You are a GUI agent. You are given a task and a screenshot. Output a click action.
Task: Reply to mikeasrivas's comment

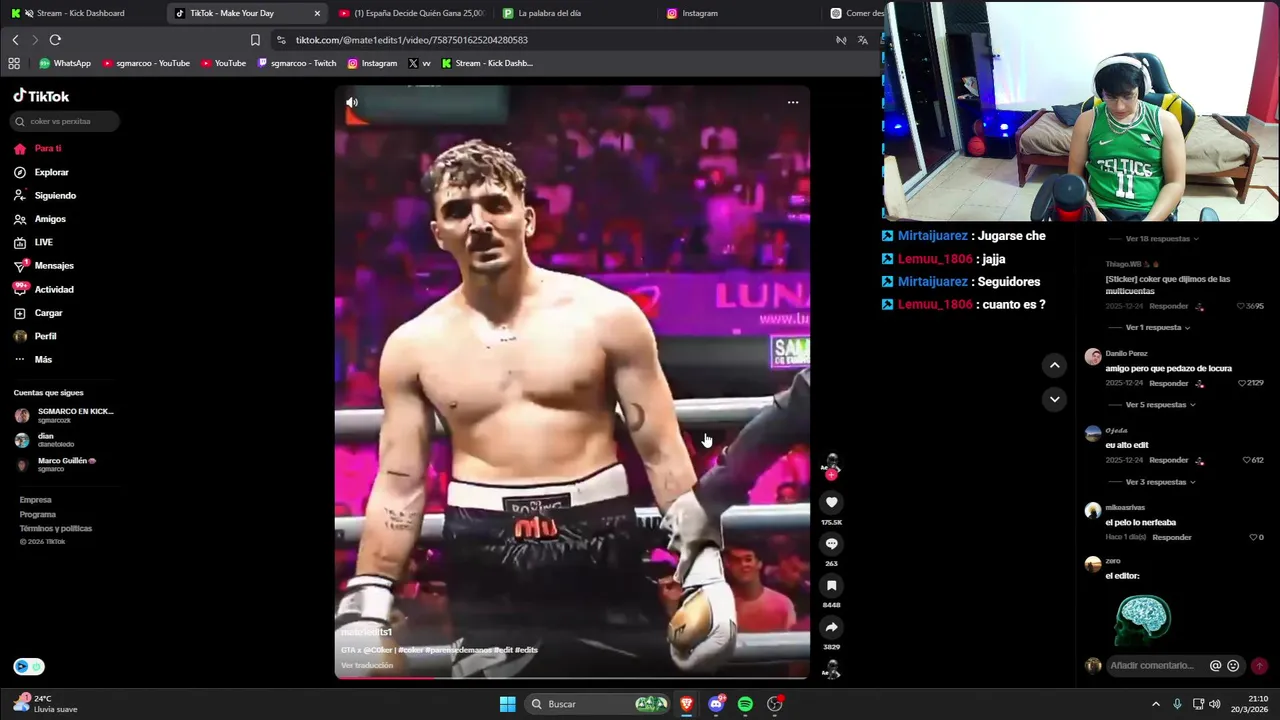[1171, 537]
